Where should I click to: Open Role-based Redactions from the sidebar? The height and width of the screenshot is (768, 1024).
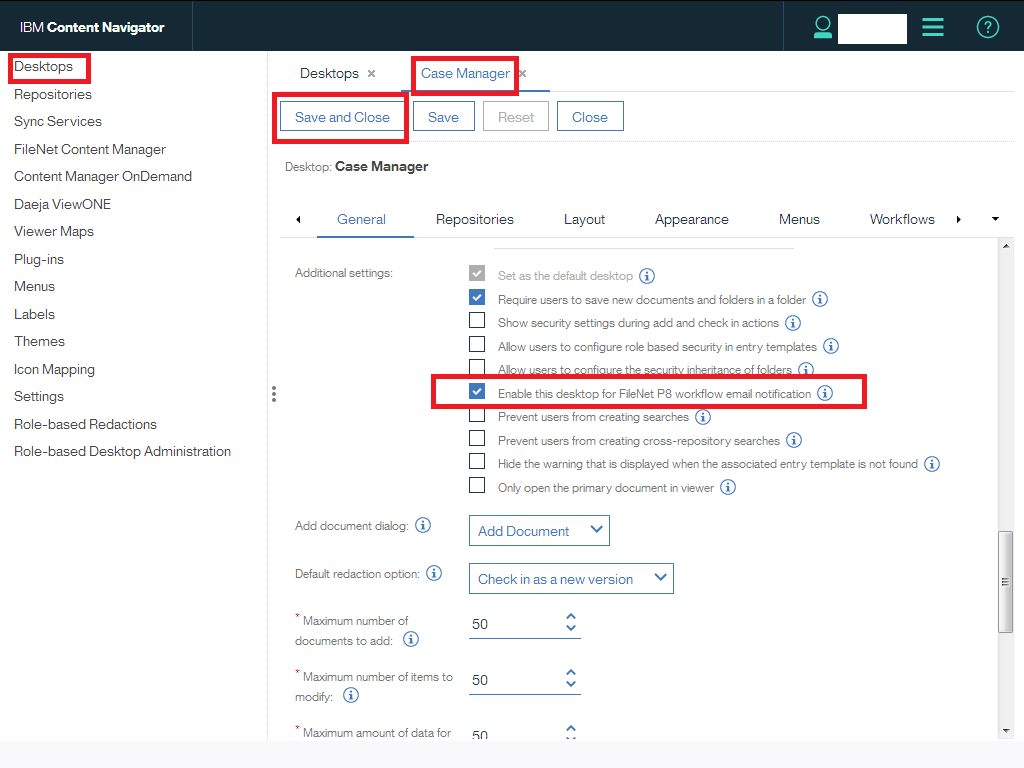85,423
